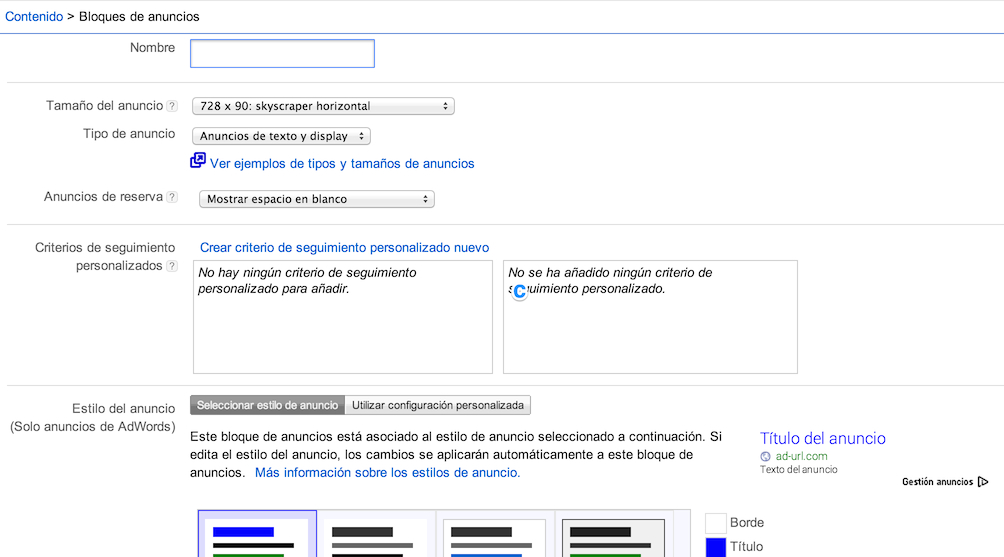Focus the Nombre text field
Image resolution: width=1004 pixels, height=557 pixels.
pos(282,54)
